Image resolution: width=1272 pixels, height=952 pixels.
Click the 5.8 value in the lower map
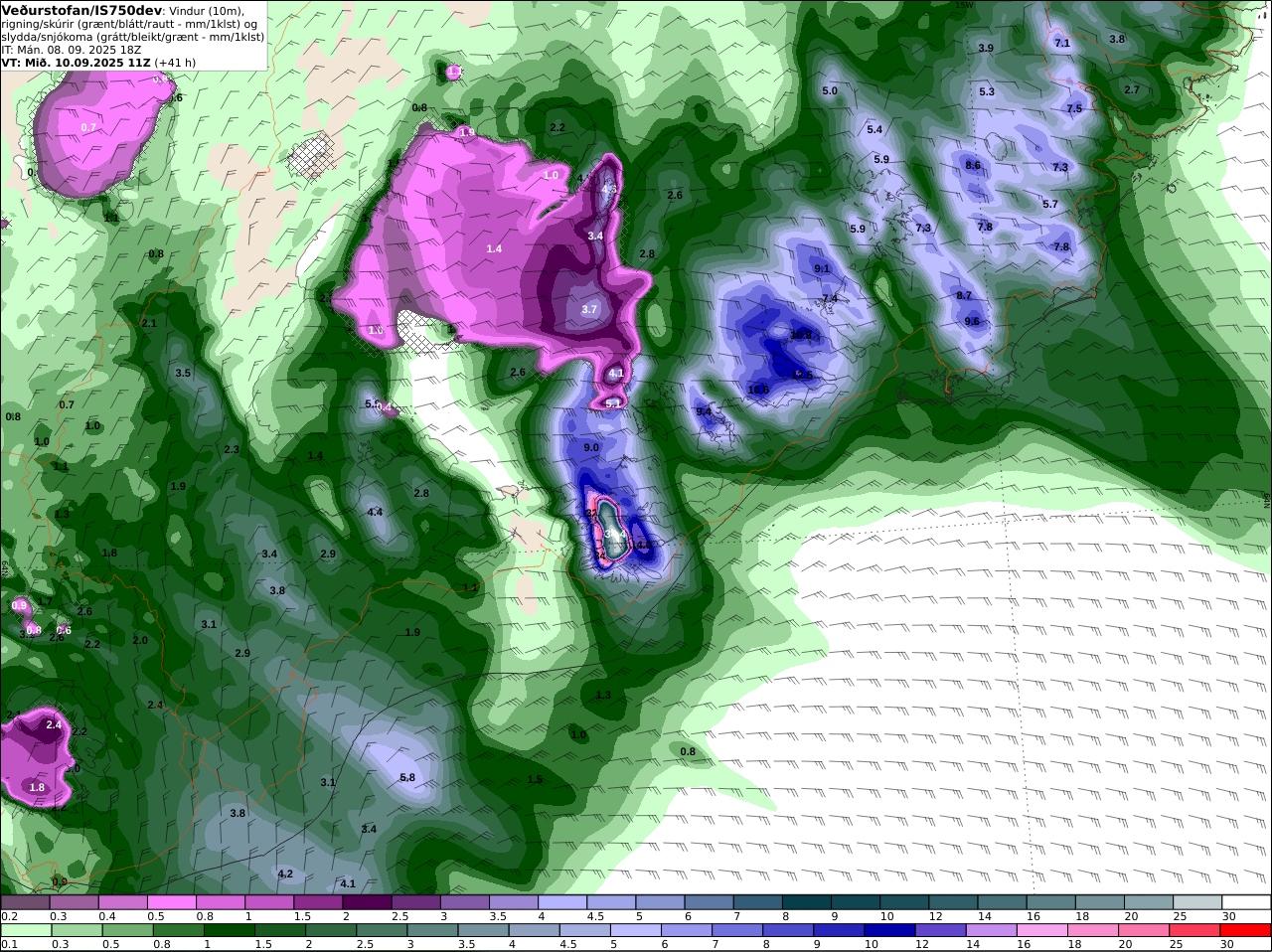click(x=407, y=778)
